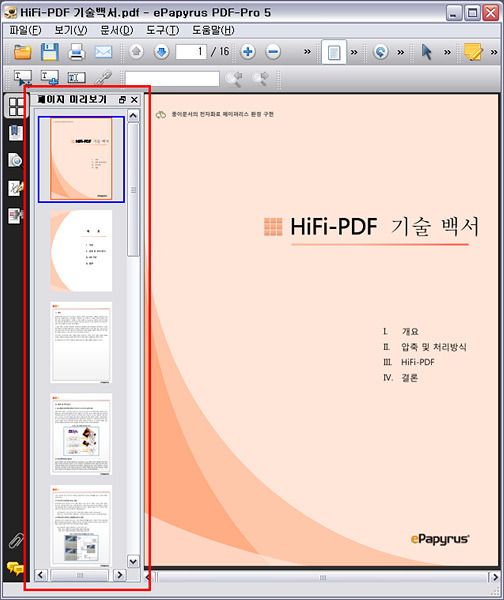Screen dimensions: 504x600
Task: Select the text selection tool in the second toolbar
Action: 23,78
